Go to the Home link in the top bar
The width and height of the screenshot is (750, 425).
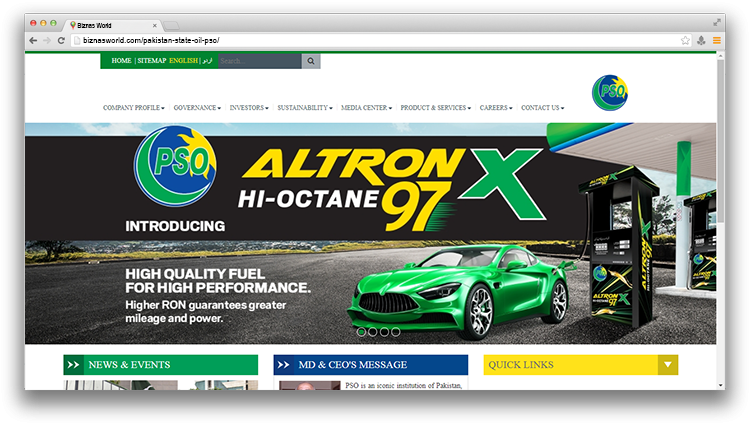pyautogui.click(x=121, y=61)
